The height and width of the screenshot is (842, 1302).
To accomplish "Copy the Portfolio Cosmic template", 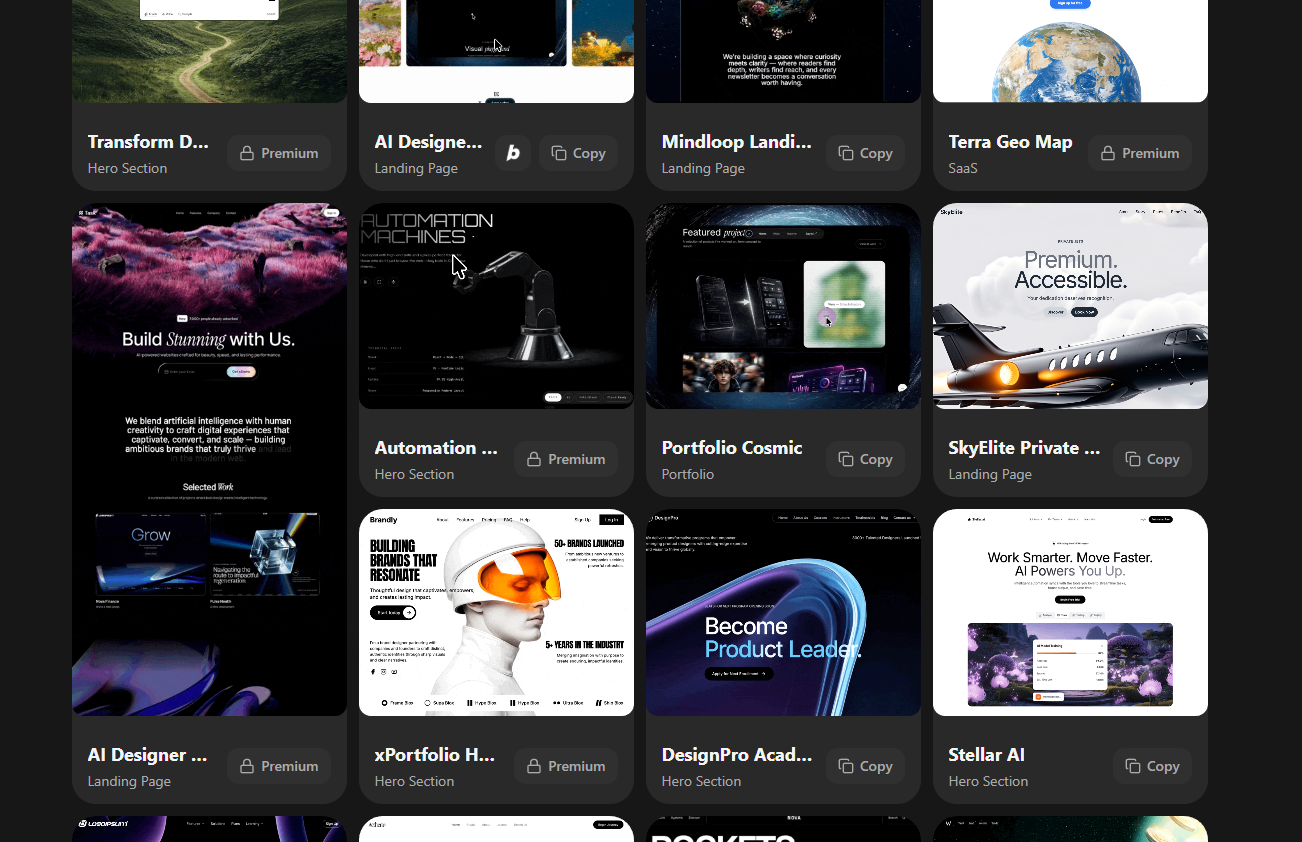I will [x=865, y=459].
